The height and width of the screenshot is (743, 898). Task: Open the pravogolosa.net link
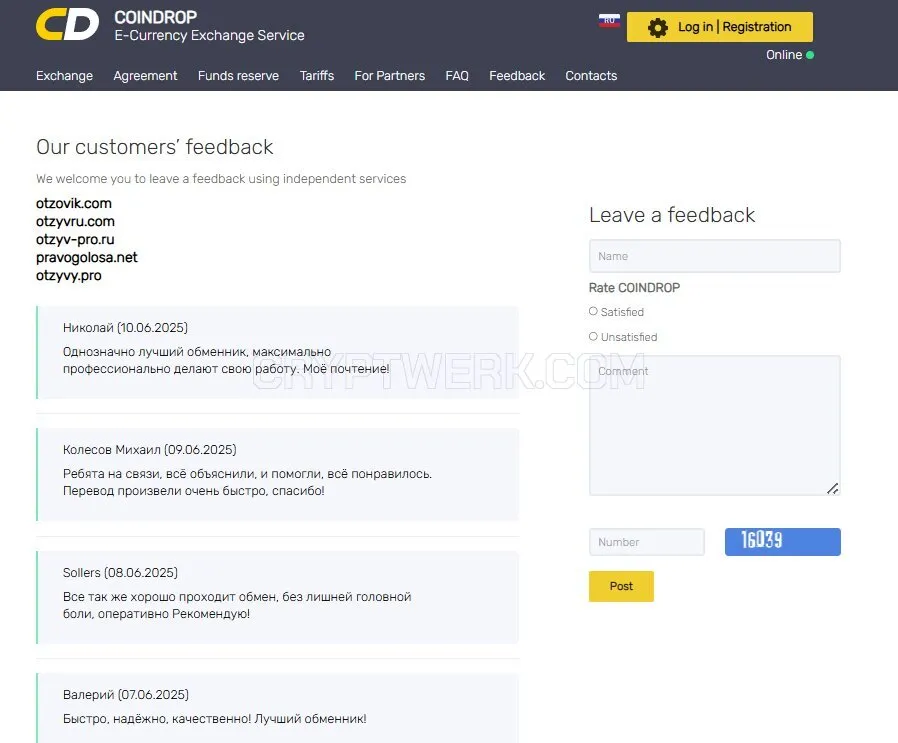coord(86,257)
